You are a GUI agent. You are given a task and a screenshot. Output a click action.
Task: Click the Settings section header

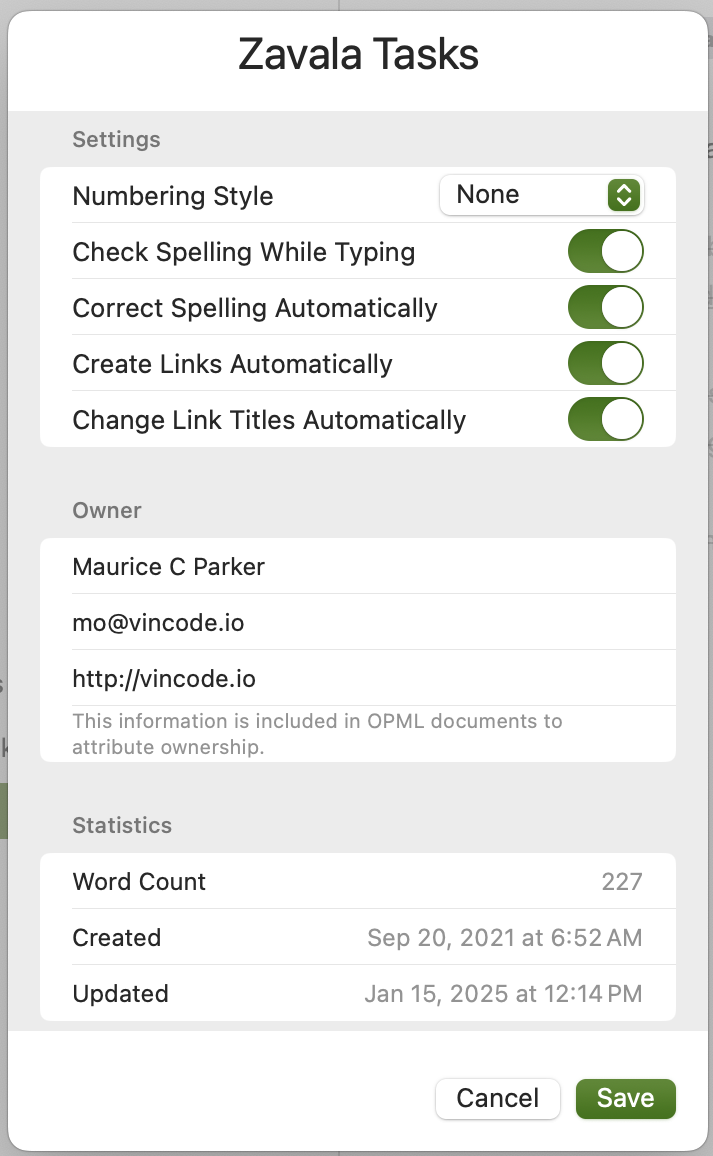point(116,139)
